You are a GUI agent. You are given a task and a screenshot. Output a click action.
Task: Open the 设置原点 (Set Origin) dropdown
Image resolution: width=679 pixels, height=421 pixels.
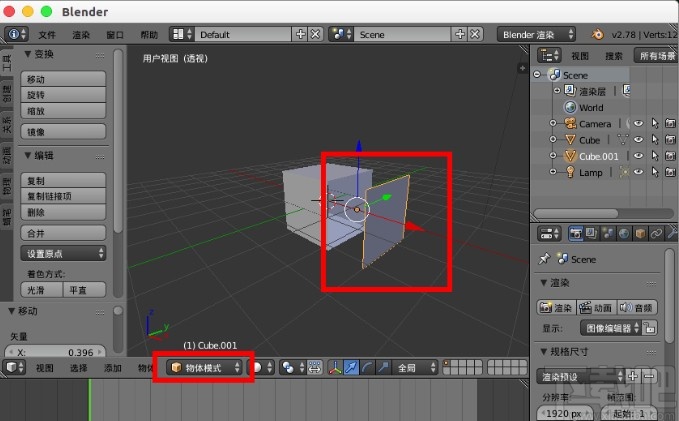[x=63, y=253]
